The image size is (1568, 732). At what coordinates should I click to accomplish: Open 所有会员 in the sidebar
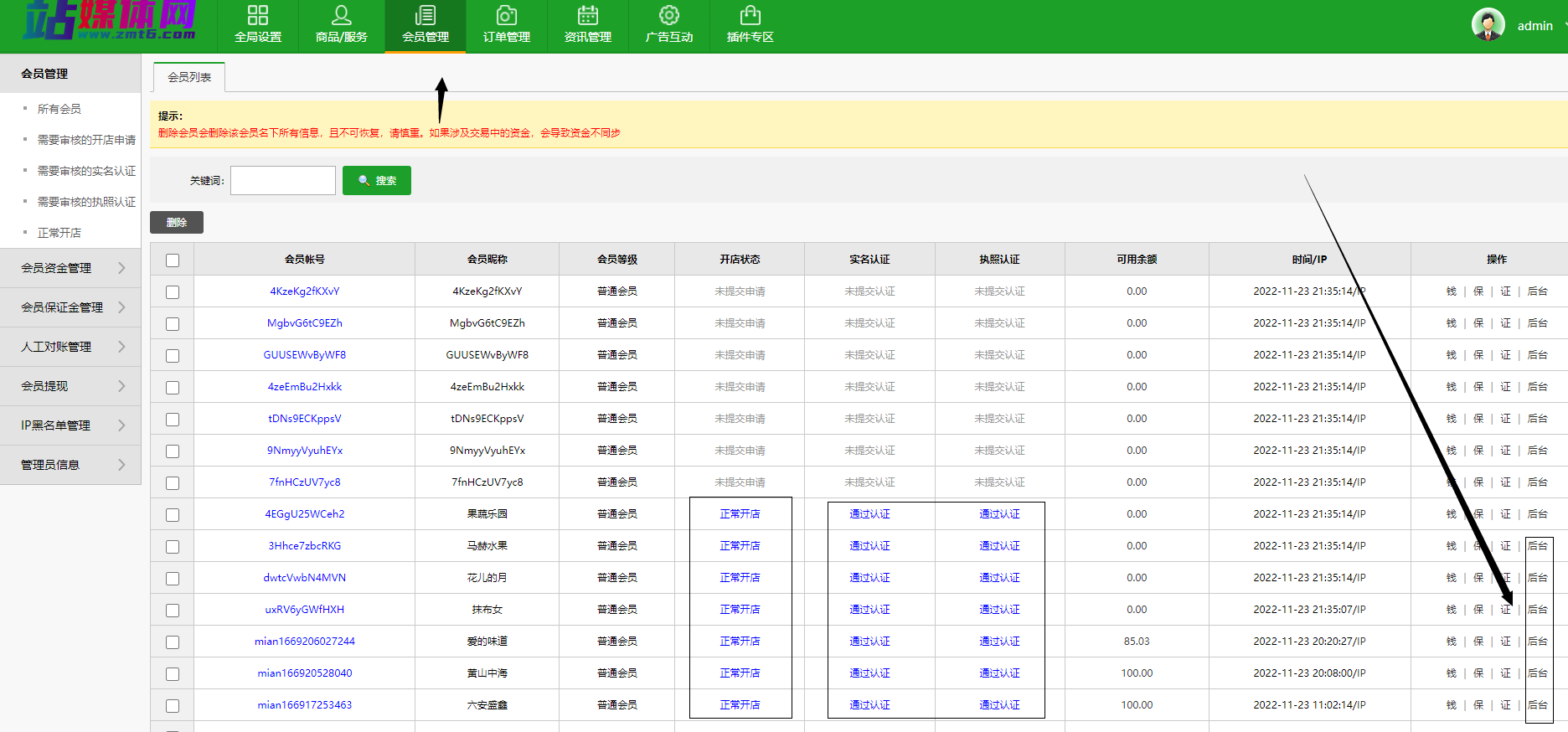coord(59,109)
